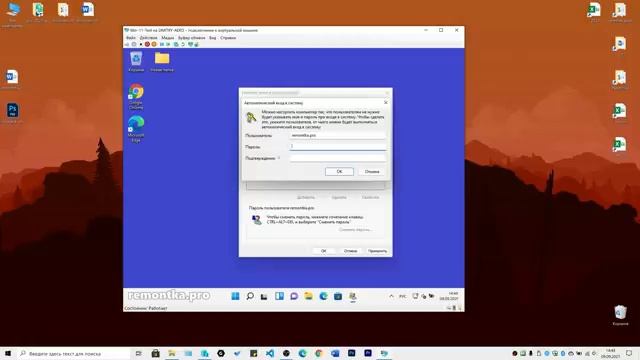Screen dimensions: 640x360
Task: Click the orange Shut Down button in the Hyper-V toolbar
Action: (x=154, y=44)
